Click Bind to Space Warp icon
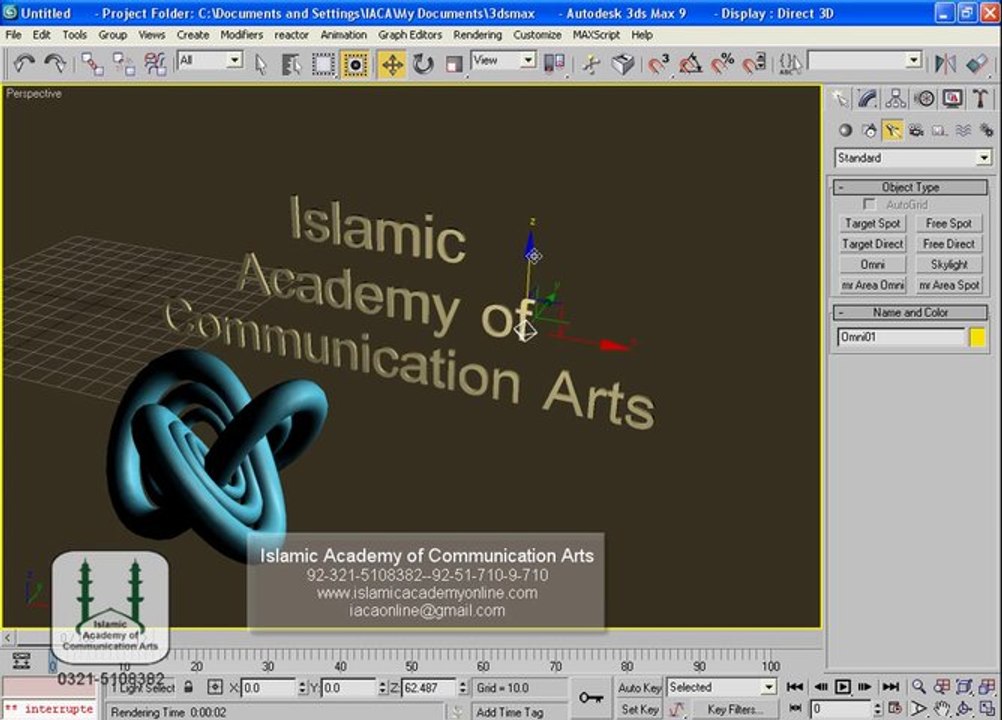 [x=155, y=64]
